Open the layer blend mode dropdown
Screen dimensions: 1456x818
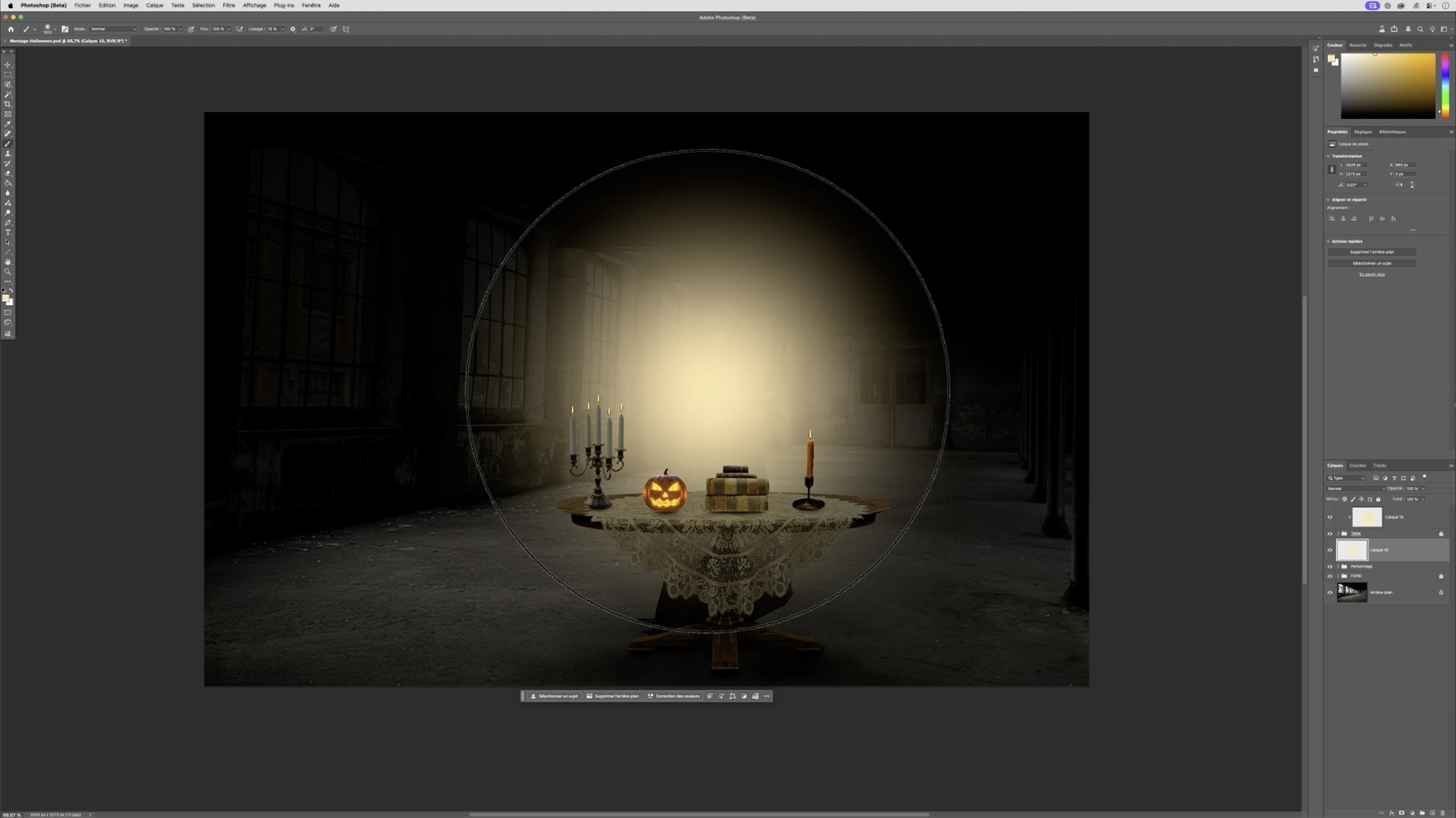(1355, 488)
